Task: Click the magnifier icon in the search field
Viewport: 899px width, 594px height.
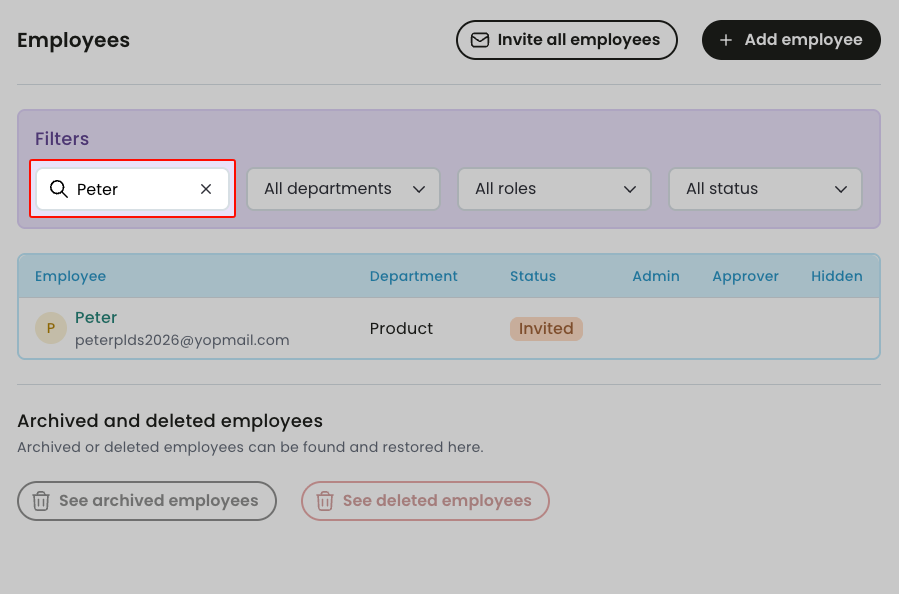Action: [59, 189]
